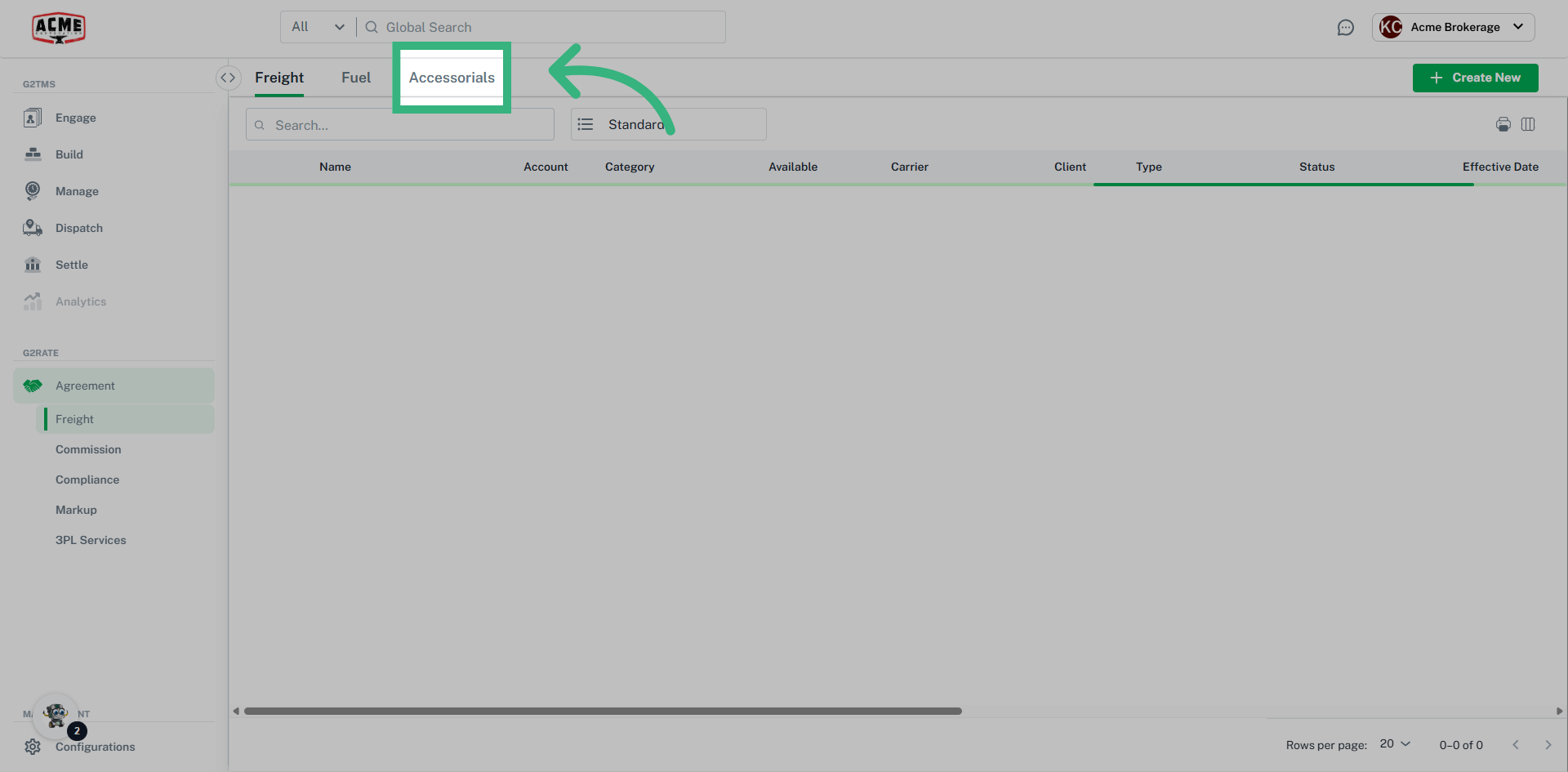1568x772 pixels.
Task: Switch to the Accessorials tab
Action: pos(452,78)
